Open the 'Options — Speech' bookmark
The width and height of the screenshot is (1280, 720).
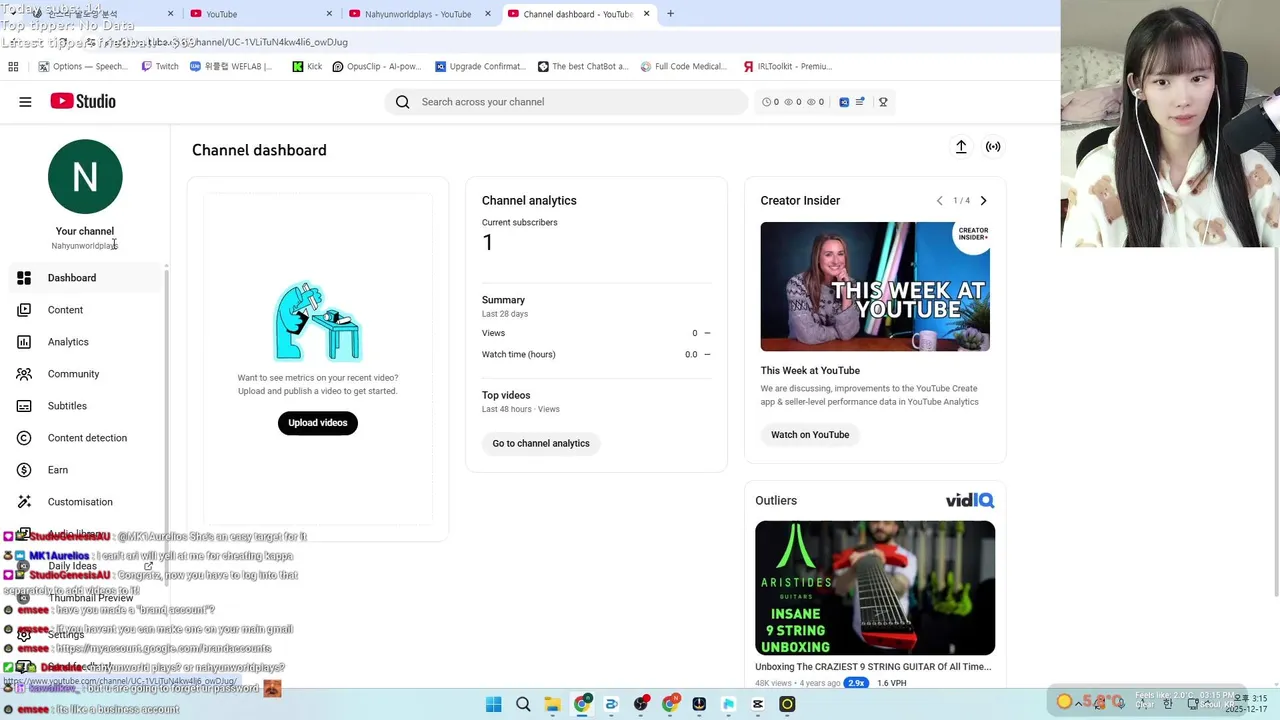(83, 67)
